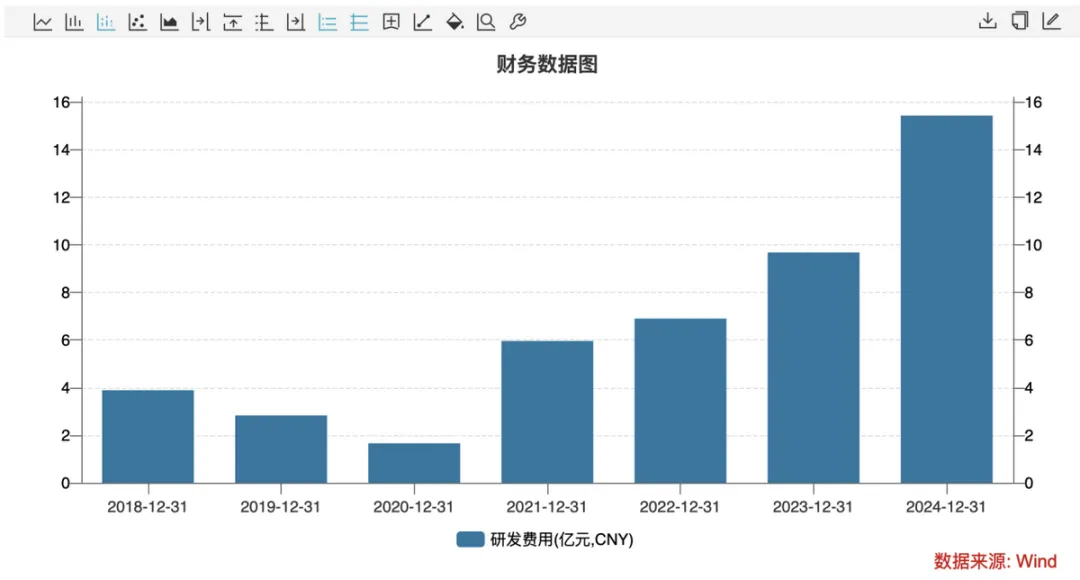Image resolution: width=1080 pixels, height=580 pixels.
Task: Select the scatter plot chart icon
Action: [x=137, y=22]
